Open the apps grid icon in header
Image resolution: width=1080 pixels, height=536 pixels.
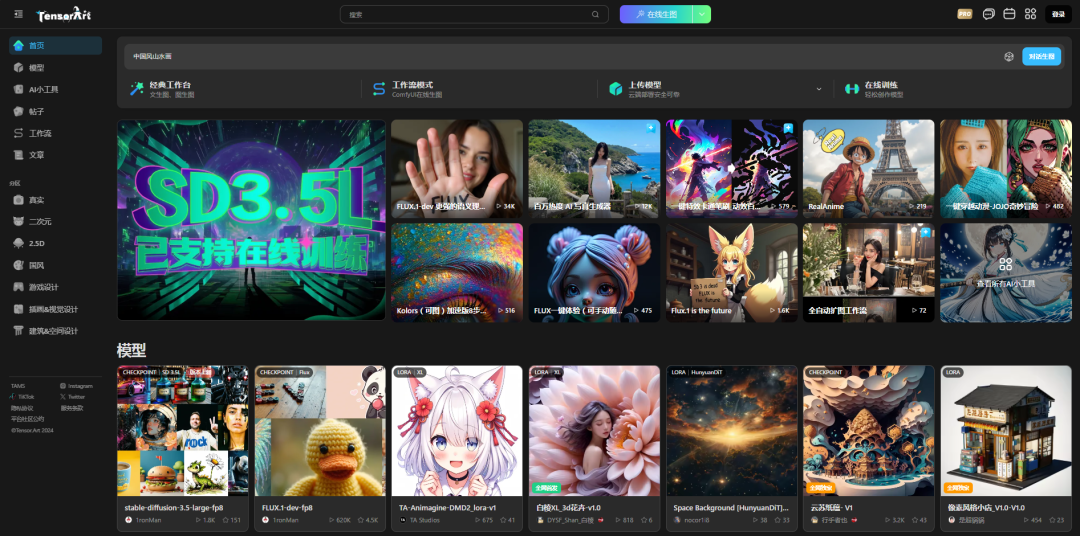[x=1030, y=14]
